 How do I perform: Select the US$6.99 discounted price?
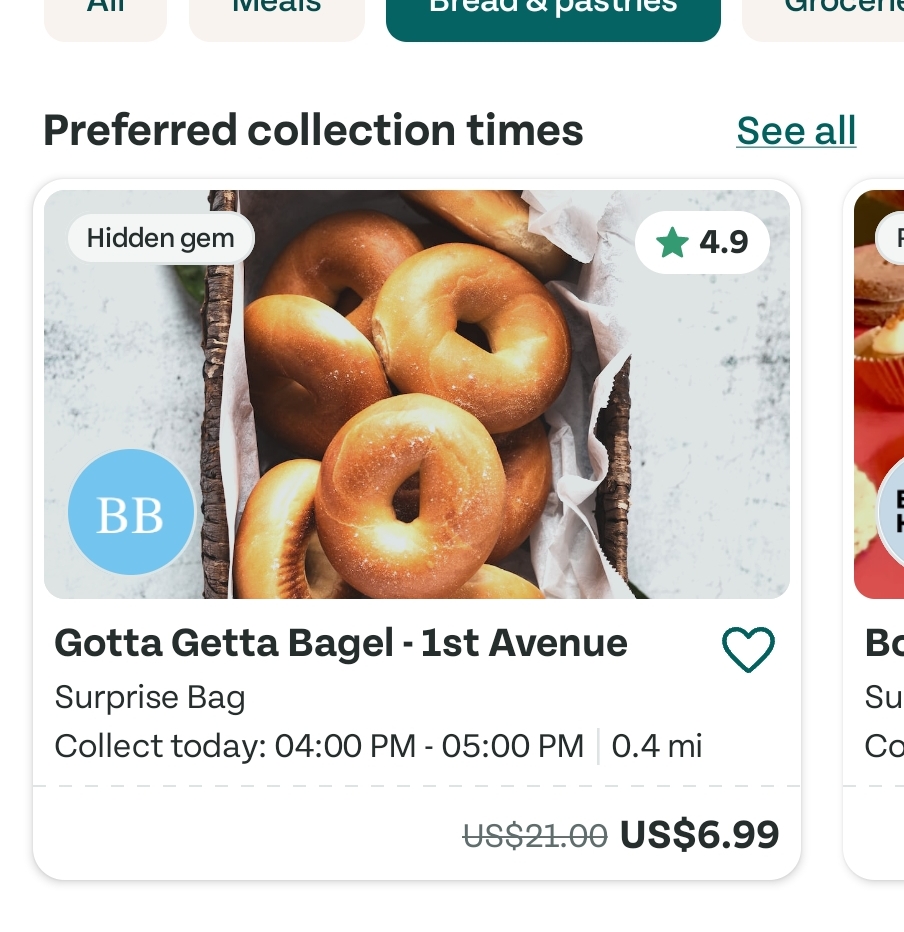[699, 835]
